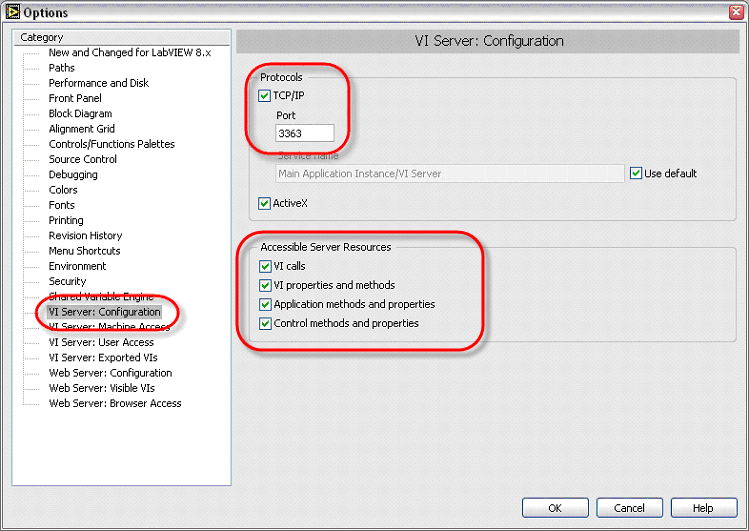The height and width of the screenshot is (531, 749).
Task: Select Paths in the Category list
Action: tap(62, 68)
